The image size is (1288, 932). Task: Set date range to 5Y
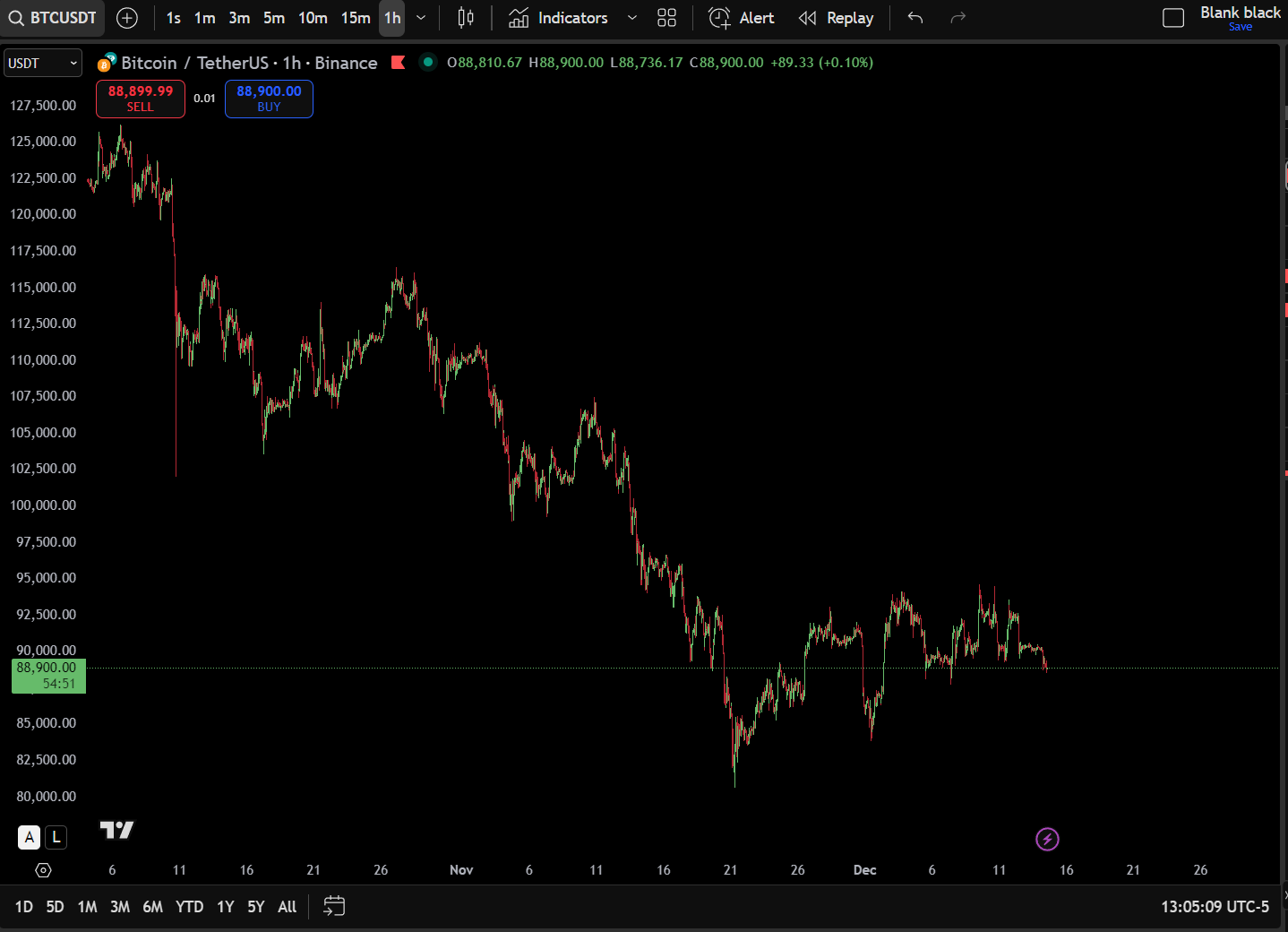coord(256,907)
